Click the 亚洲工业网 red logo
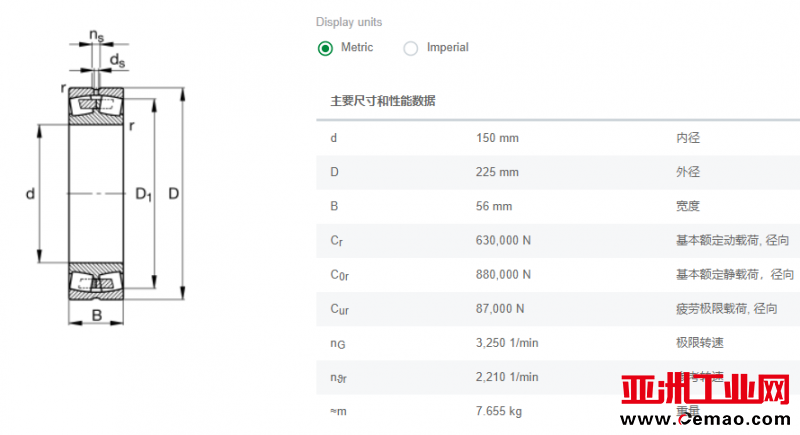 coord(705,390)
